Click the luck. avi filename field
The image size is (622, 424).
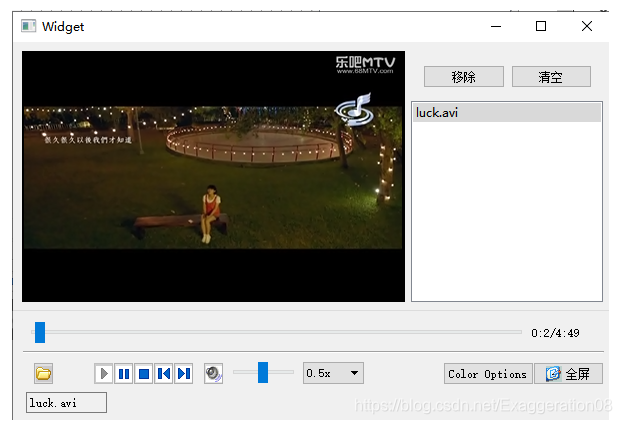(66, 403)
